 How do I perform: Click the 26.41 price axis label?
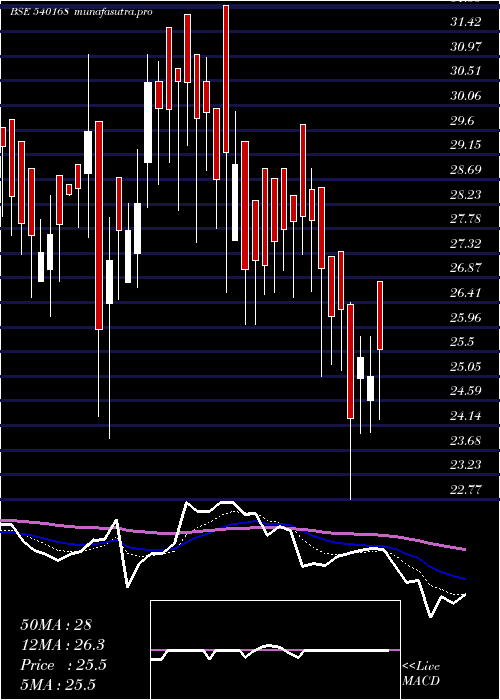point(466,293)
